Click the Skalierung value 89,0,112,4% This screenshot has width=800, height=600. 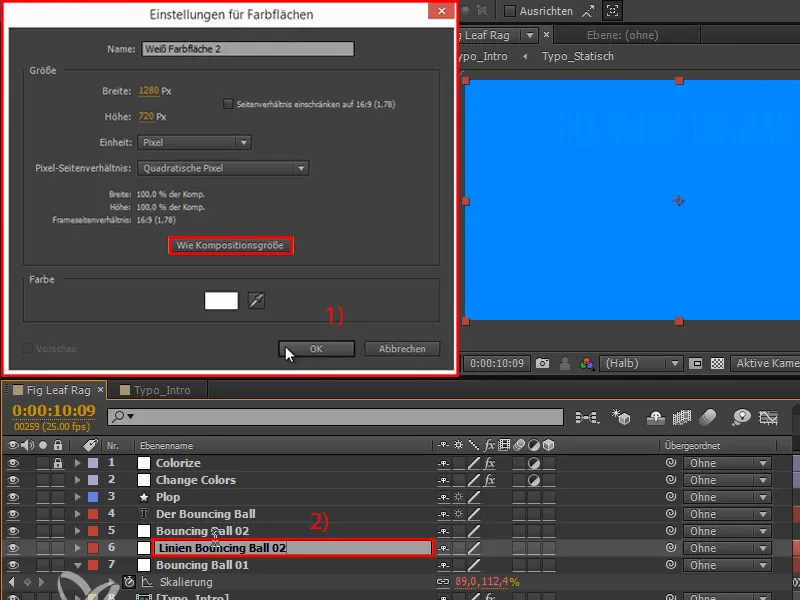(x=487, y=582)
